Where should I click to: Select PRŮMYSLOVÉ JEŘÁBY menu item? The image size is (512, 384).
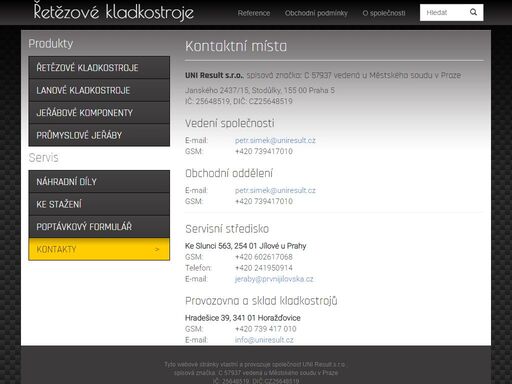(99, 135)
